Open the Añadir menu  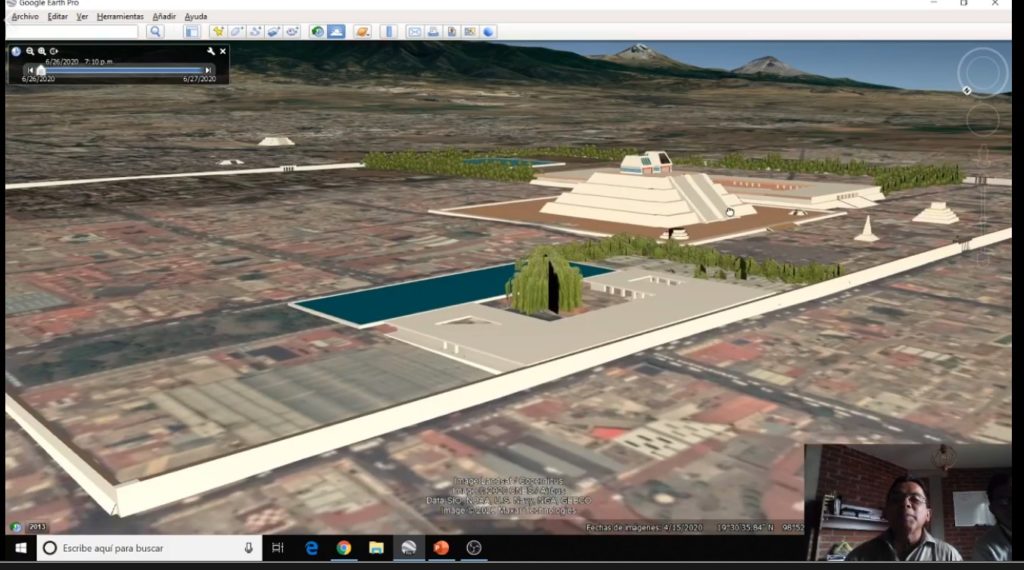164,17
